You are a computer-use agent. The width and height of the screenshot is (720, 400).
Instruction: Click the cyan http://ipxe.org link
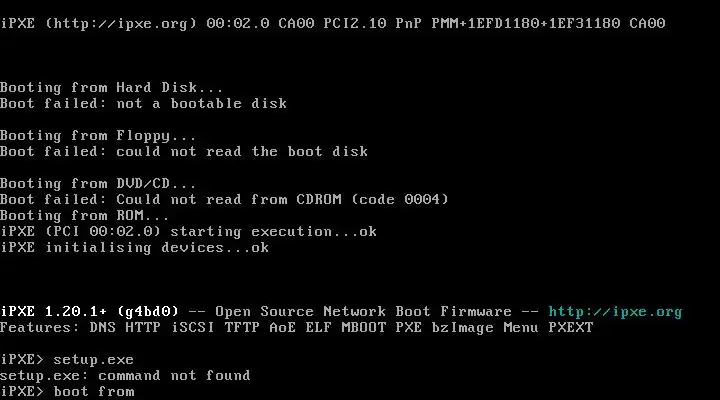tap(615, 312)
